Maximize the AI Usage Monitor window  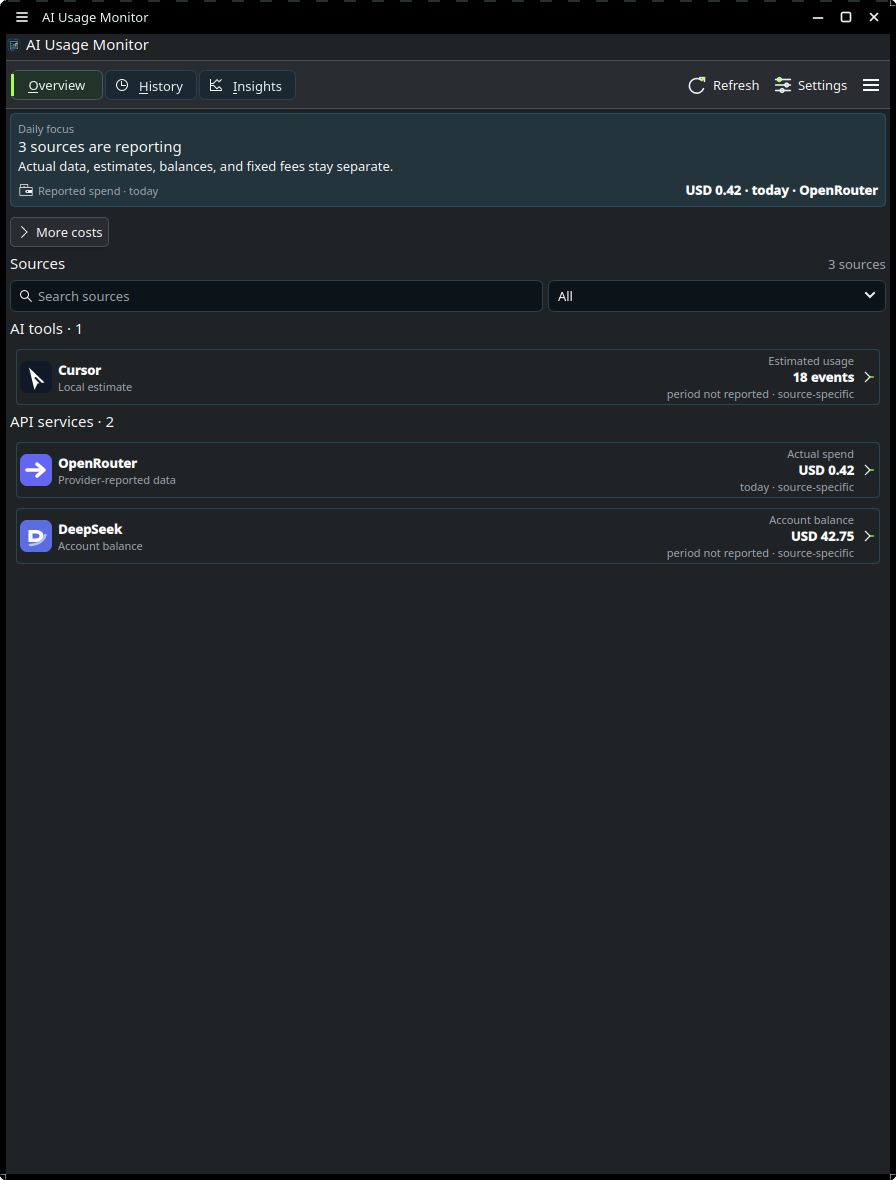846,17
